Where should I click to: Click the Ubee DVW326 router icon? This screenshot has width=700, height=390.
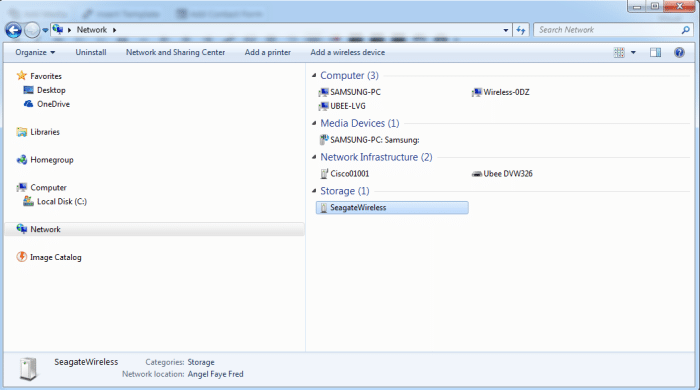click(477, 174)
